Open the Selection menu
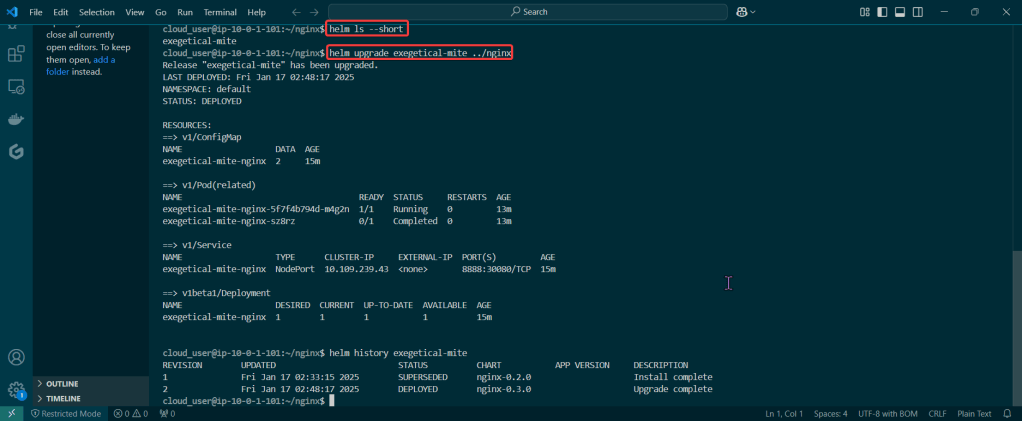Screen dimensions: 1022x421 coord(97,12)
